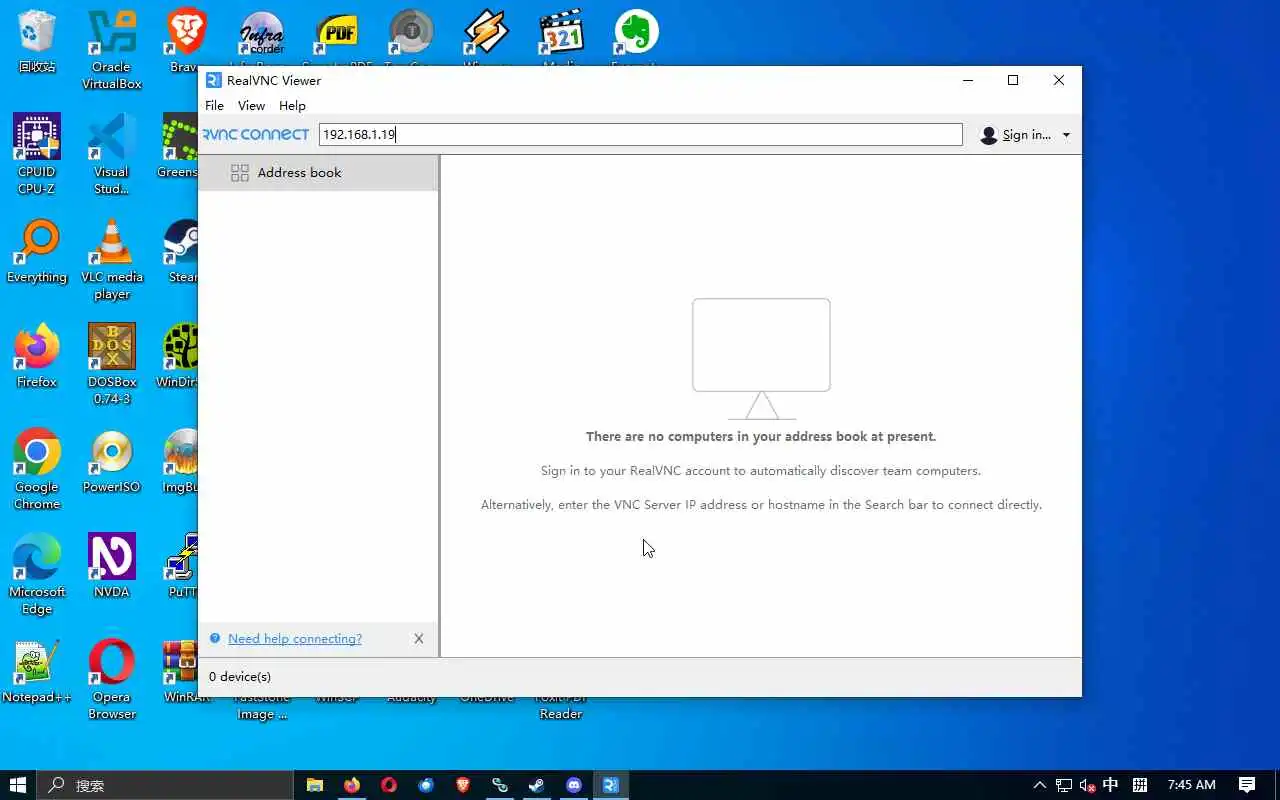1280x800 pixels.
Task: Select Oracle VirtualBox desktop shortcut
Action: point(112,50)
